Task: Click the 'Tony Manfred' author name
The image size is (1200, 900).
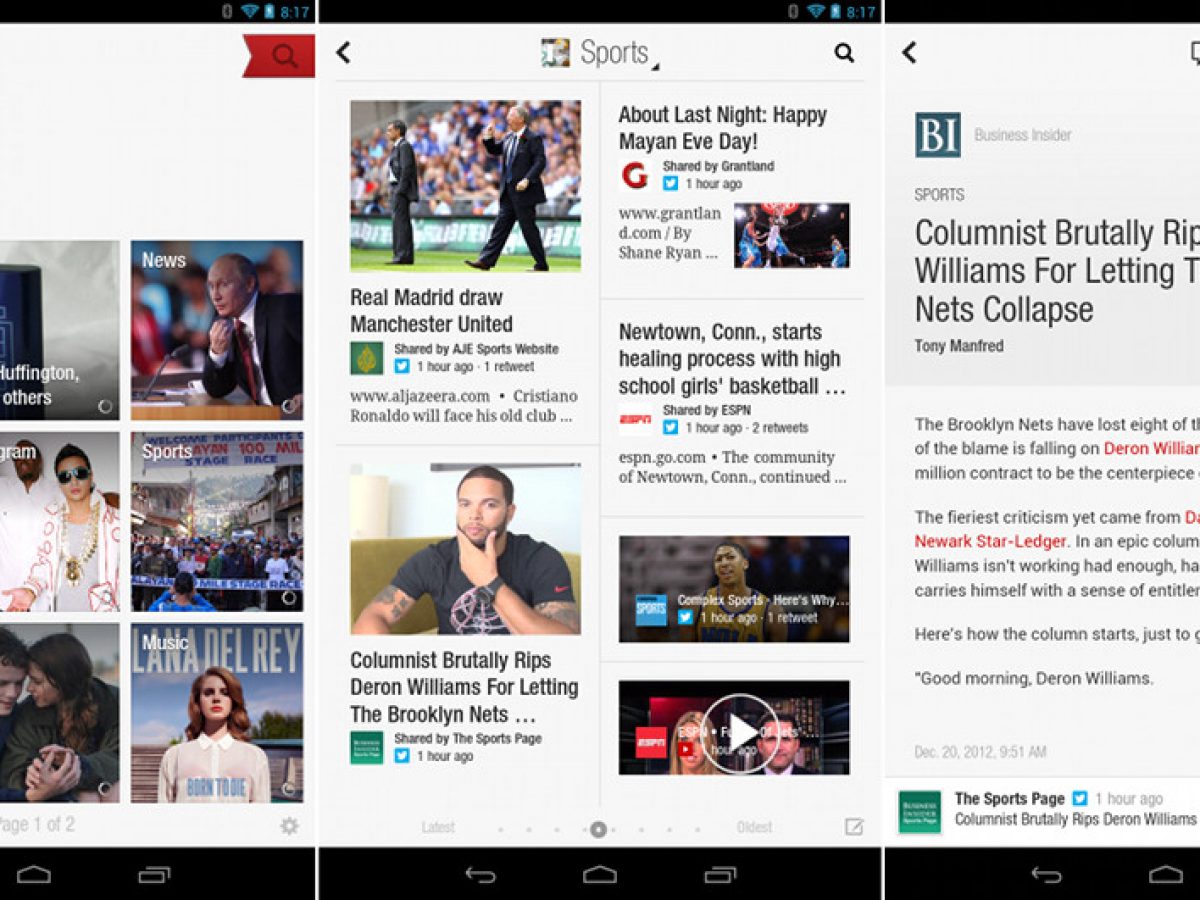Action: [x=959, y=346]
